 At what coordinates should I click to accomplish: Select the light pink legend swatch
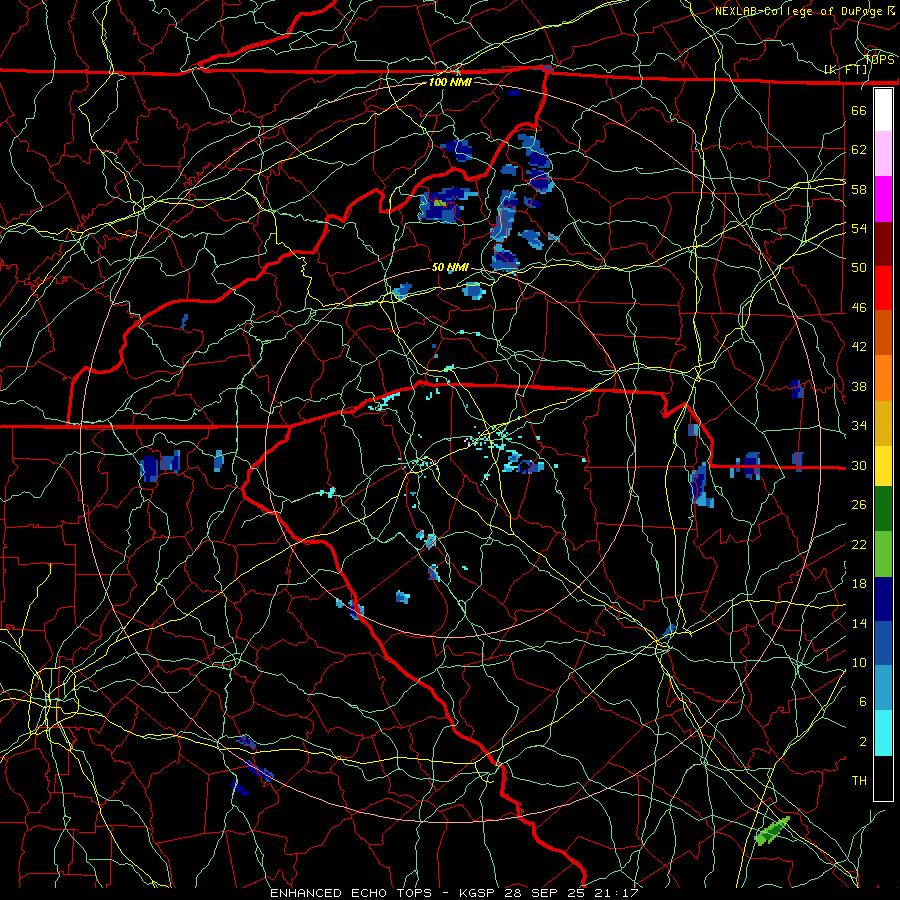coord(883,153)
